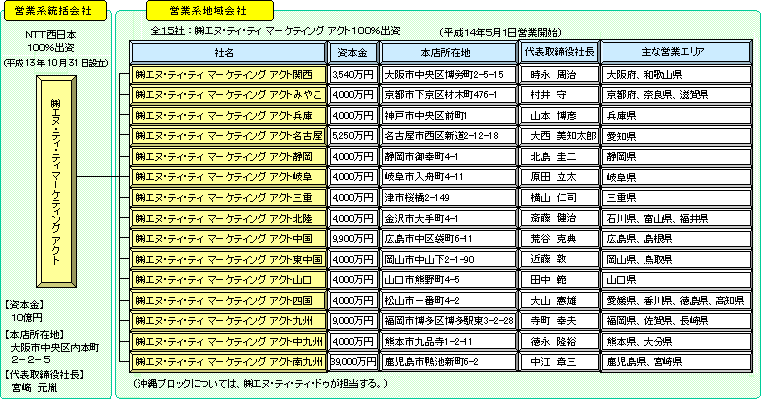Screen dimensions: 763x399
Task: Select the 本店所在地 column header
Action: coord(448,53)
